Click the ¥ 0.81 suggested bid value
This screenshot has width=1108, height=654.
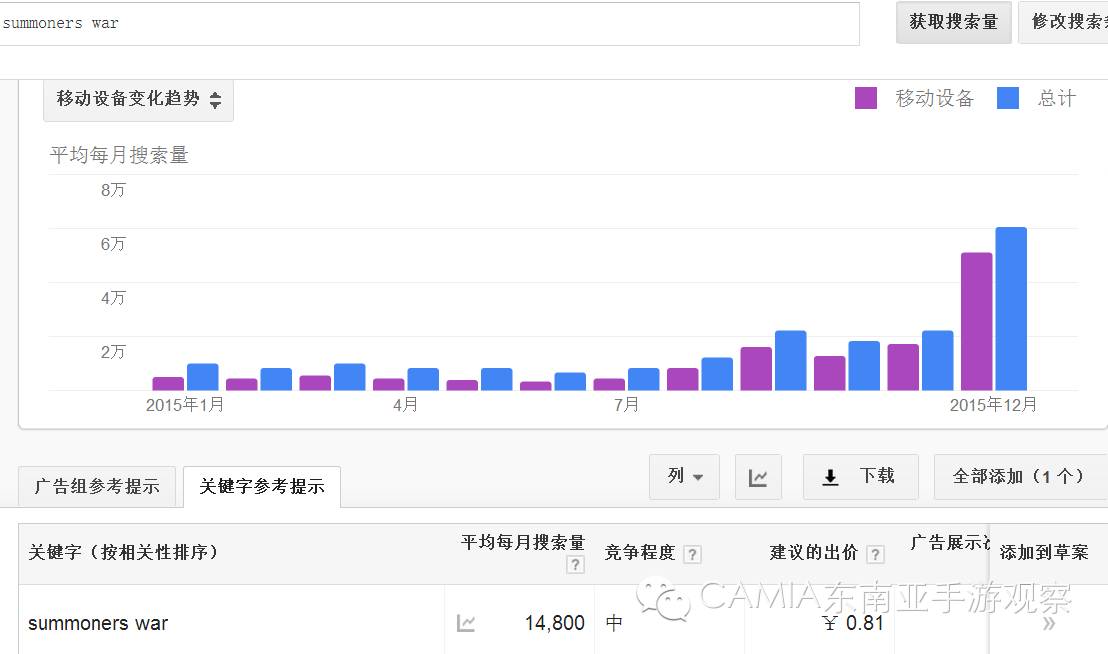pyautogui.click(x=854, y=623)
